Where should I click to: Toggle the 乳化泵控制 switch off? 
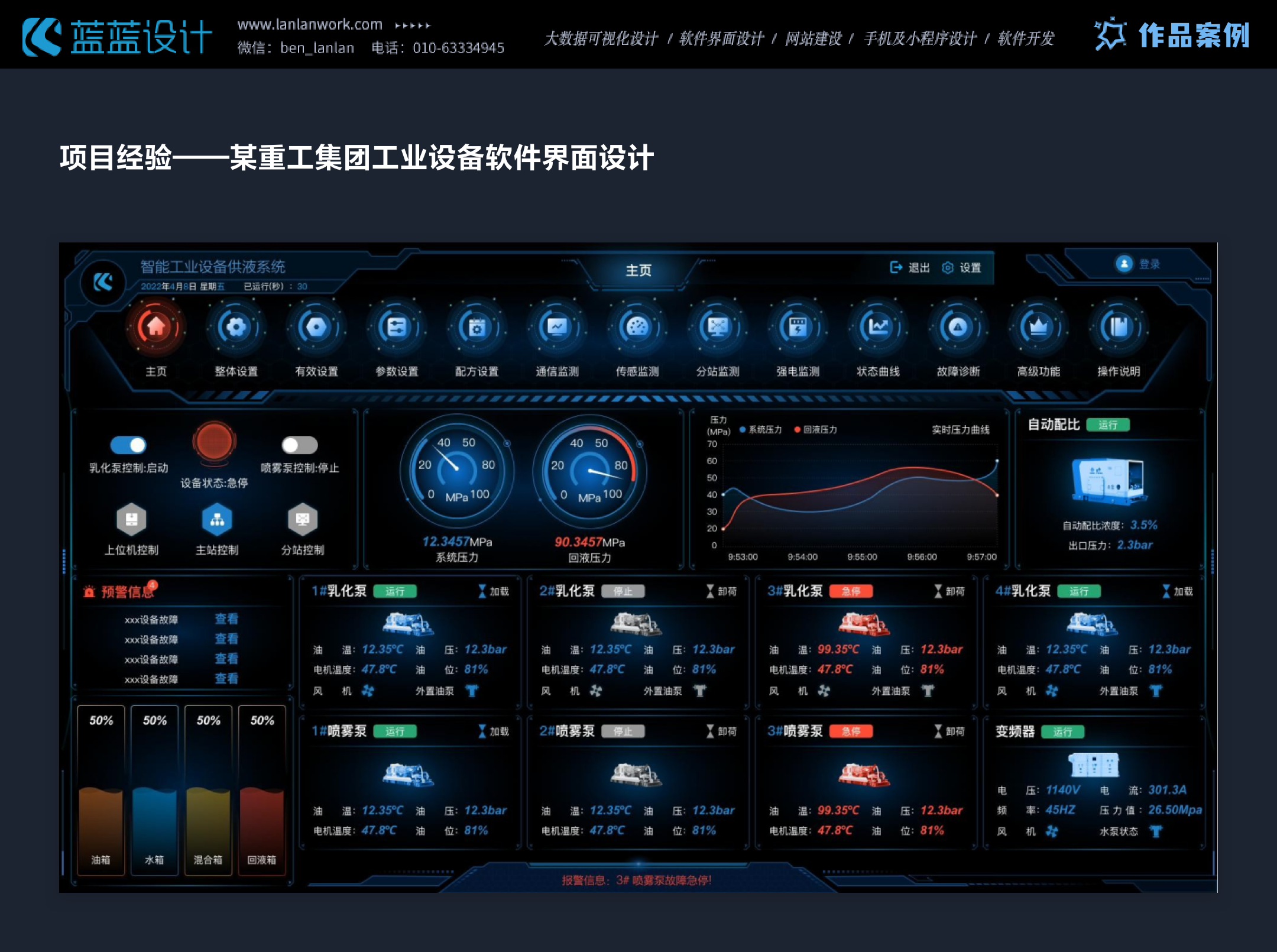[x=128, y=445]
